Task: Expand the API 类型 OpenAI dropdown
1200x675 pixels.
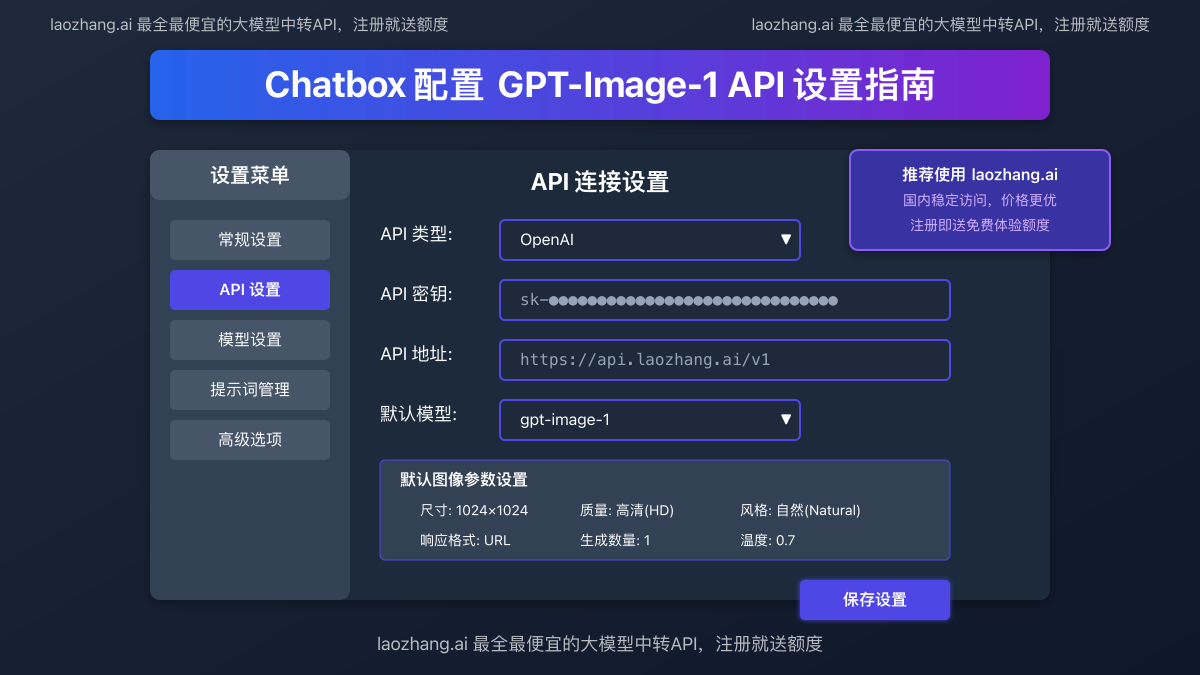Action: click(x=650, y=240)
